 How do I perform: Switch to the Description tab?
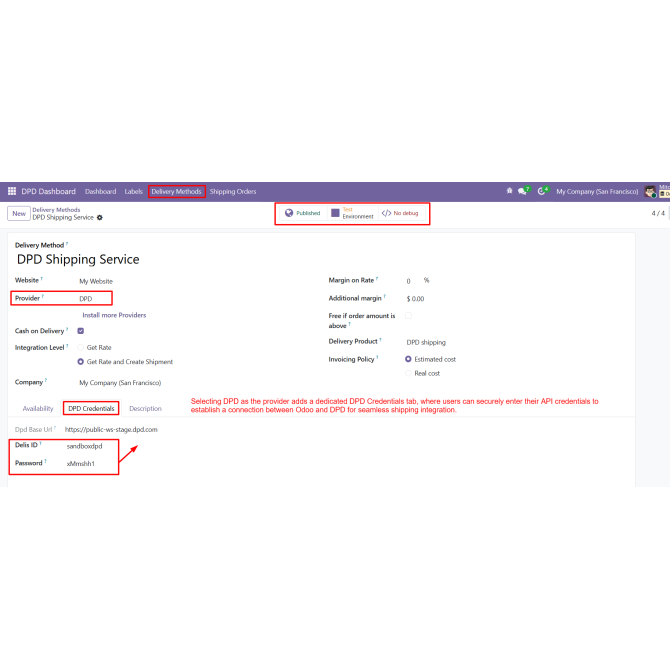pos(145,408)
